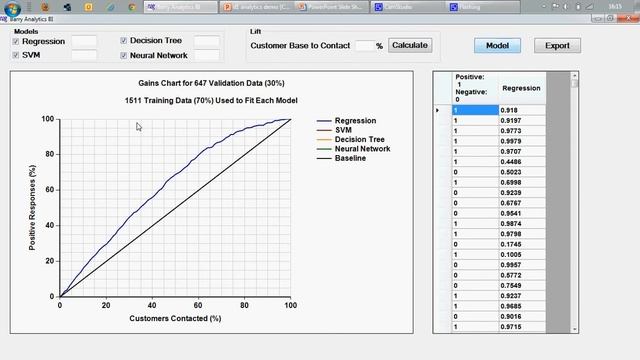Click the input box beside Decision Tree
Viewport: 640px width, 360px height.
point(207,40)
